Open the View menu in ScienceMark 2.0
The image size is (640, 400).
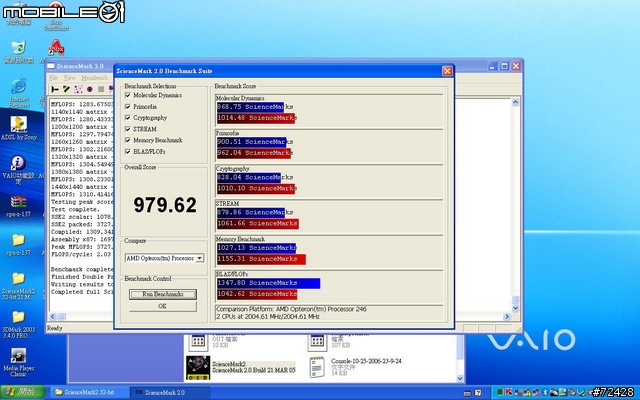pyautogui.click(x=69, y=78)
